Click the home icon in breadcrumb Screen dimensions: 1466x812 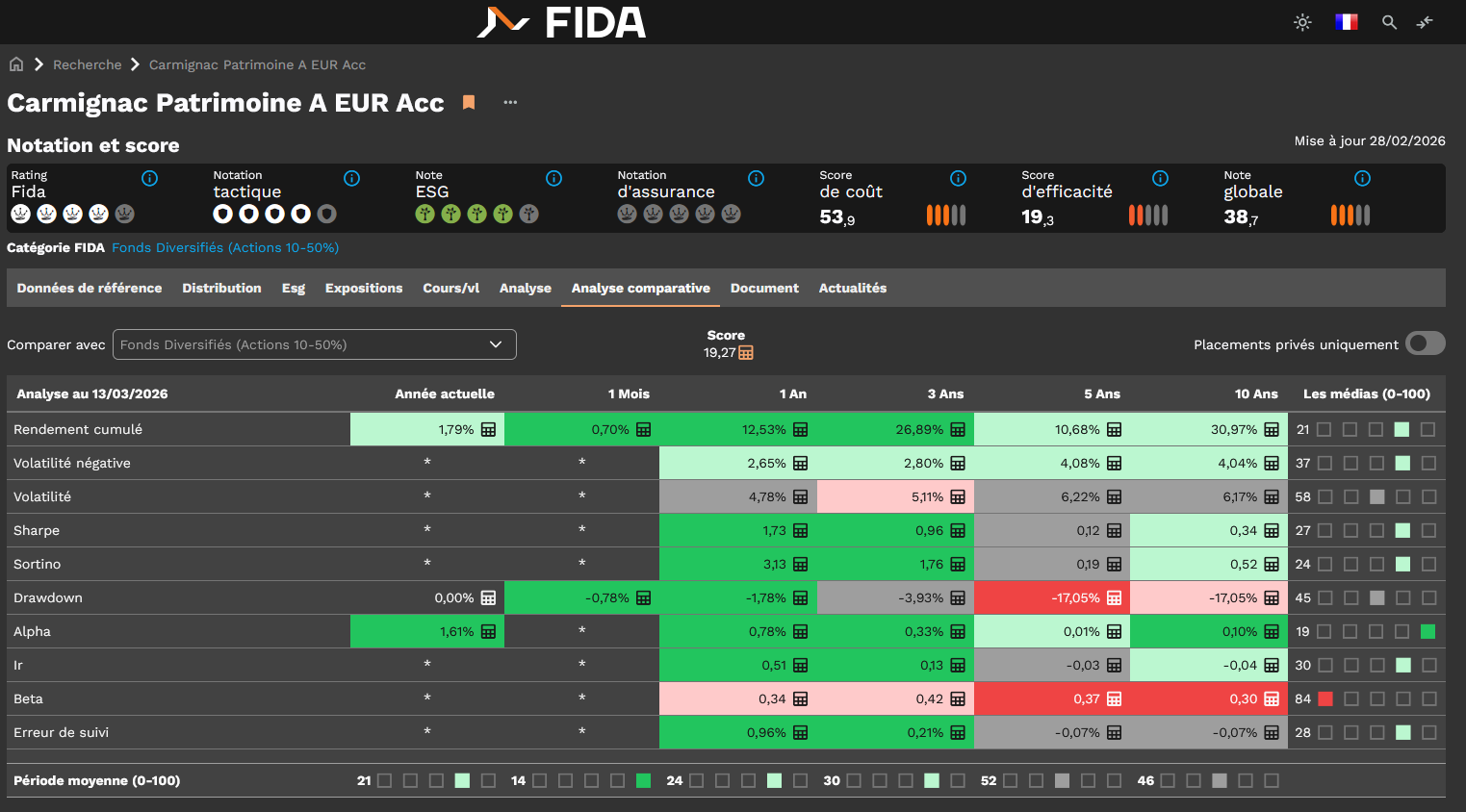pyautogui.click(x=16, y=64)
